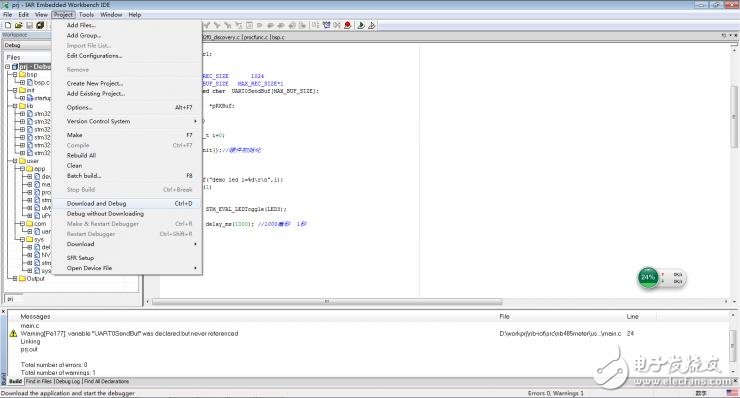Collapse the app folder node

point(23,169)
